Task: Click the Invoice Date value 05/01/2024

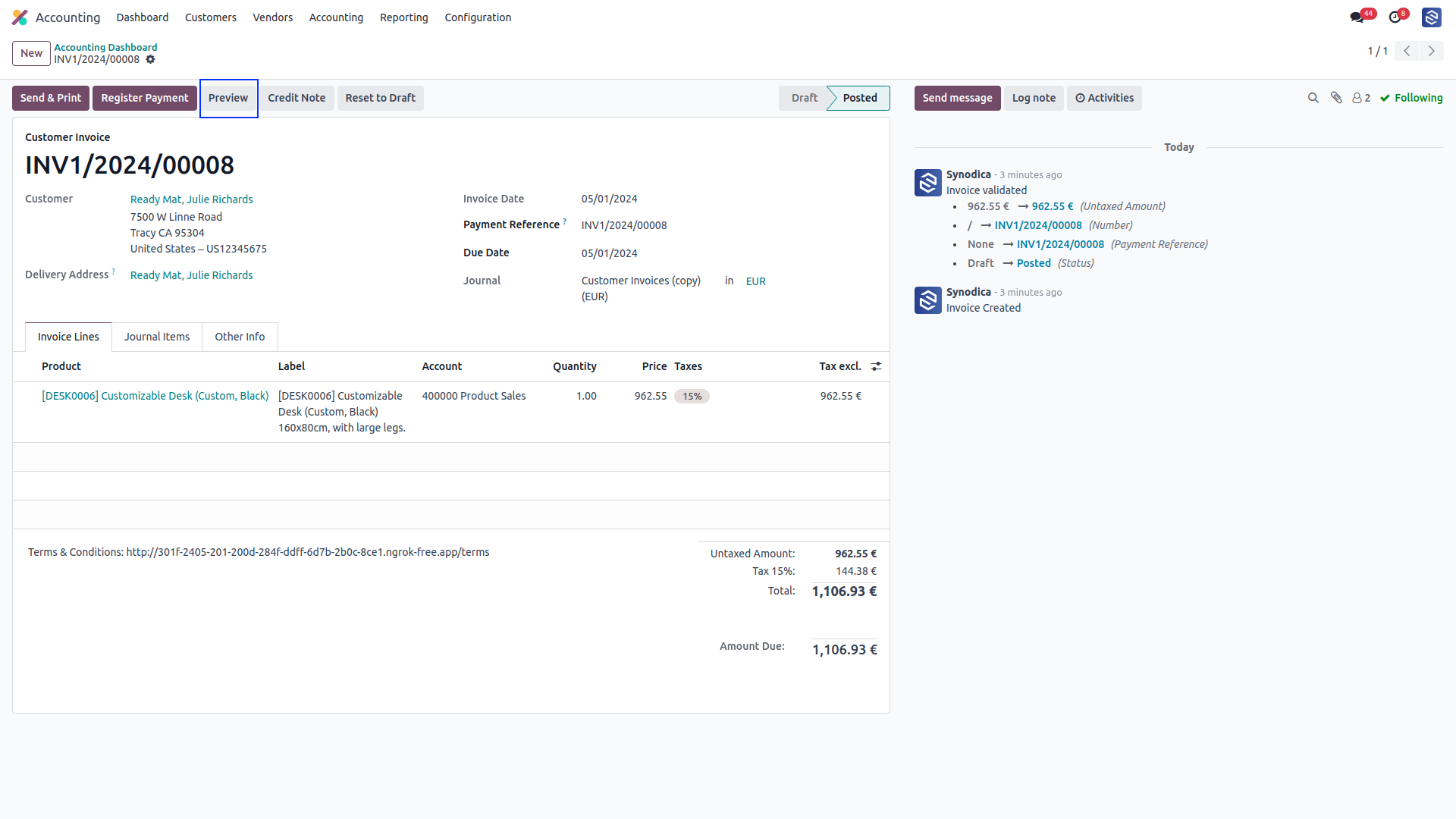Action: click(610, 199)
